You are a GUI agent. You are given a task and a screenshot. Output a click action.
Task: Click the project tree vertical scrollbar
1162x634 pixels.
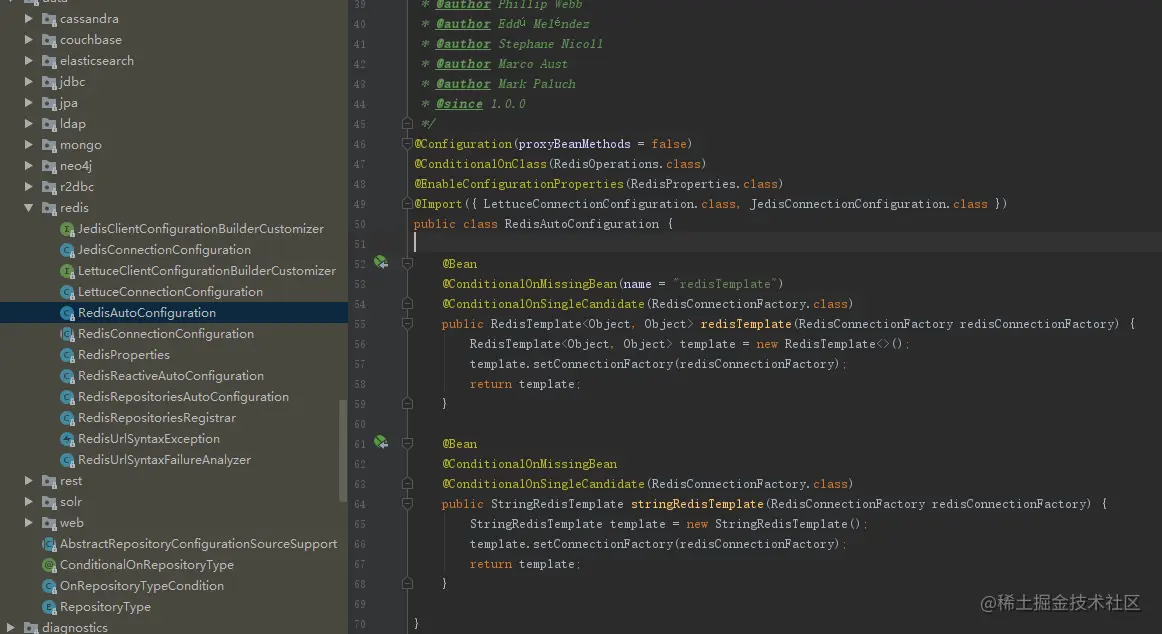click(342, 450)
